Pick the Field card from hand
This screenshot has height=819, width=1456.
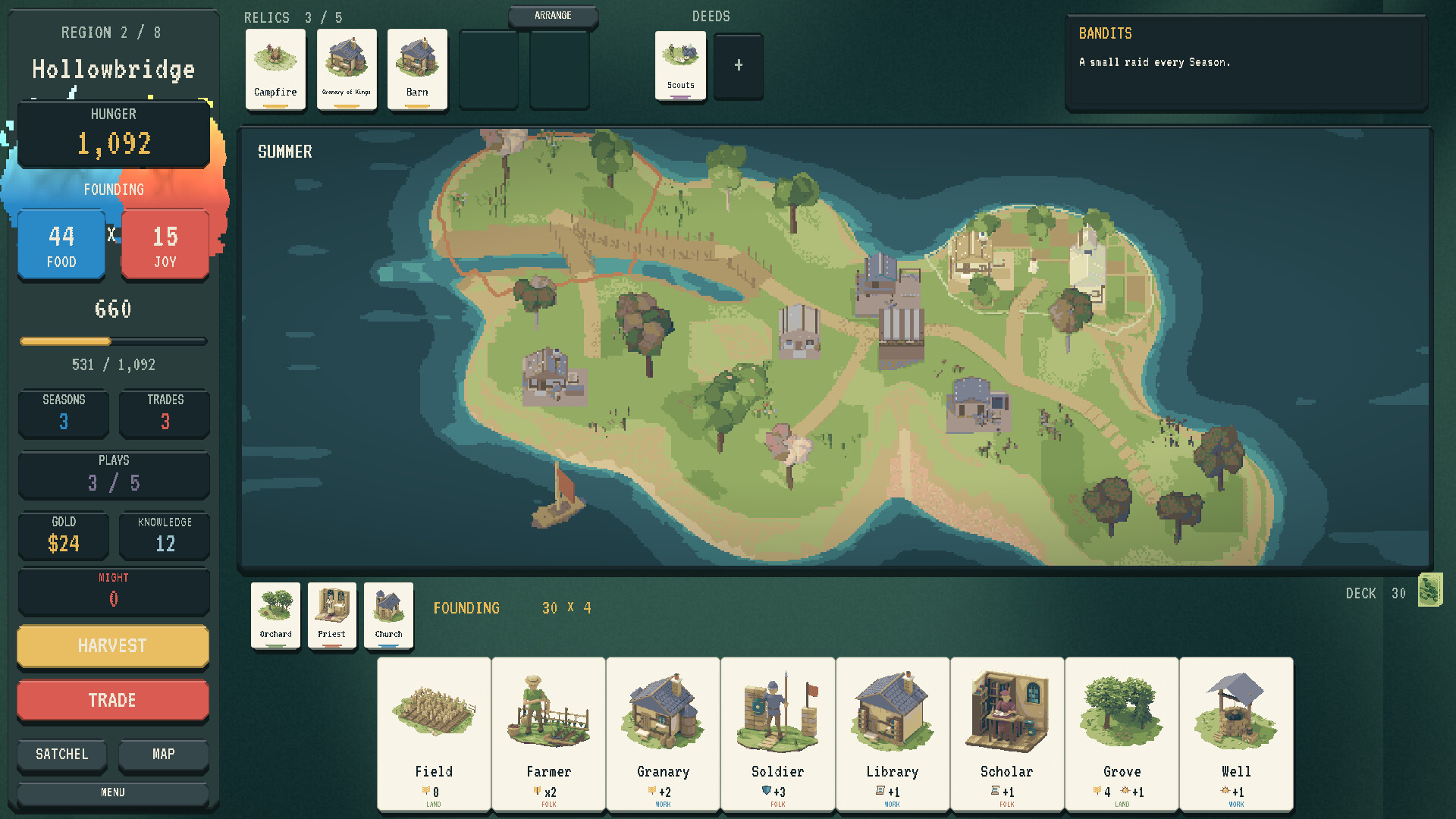[x=434, y=733]
